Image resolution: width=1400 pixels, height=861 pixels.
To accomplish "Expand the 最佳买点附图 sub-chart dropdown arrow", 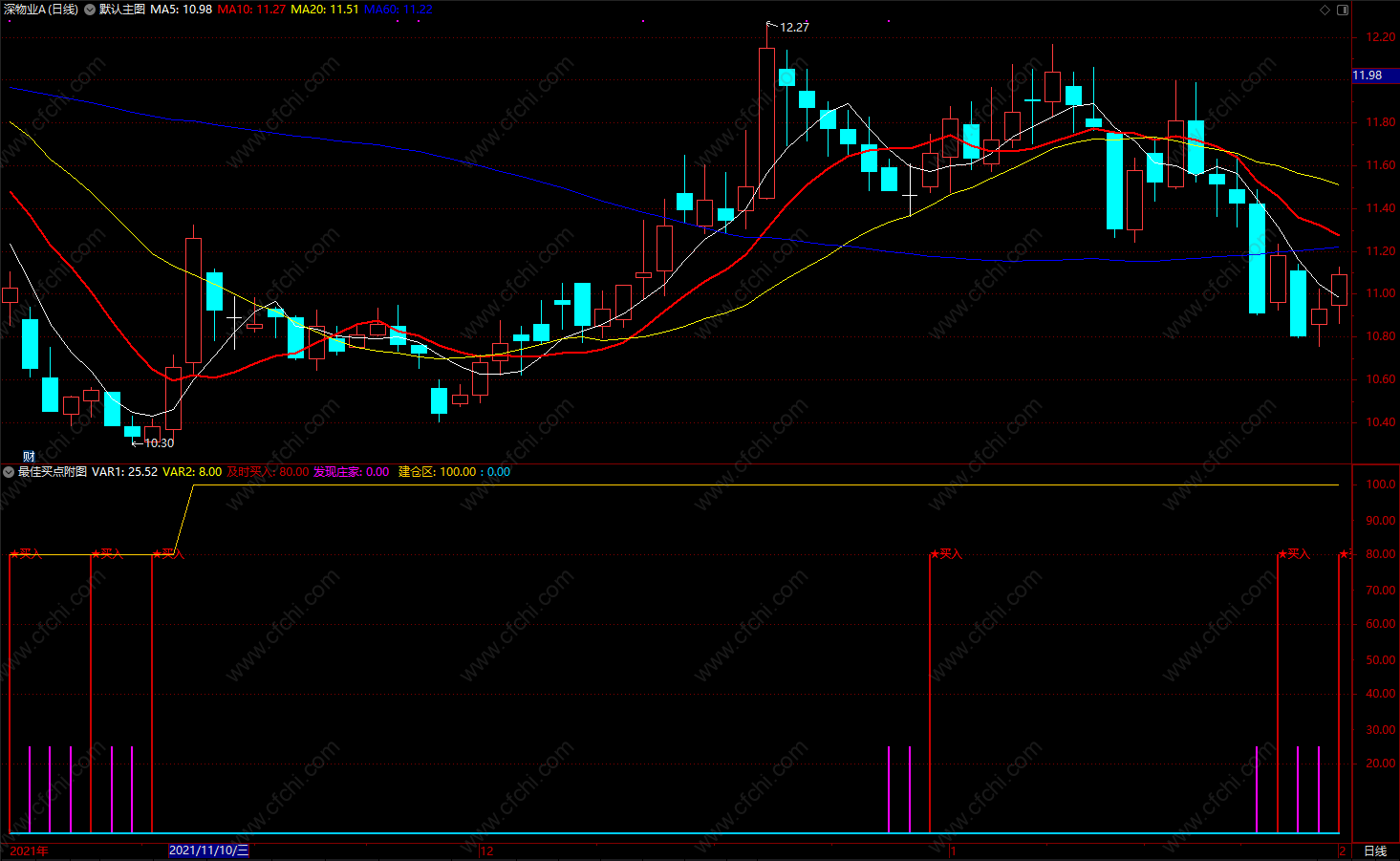I will point(9,472).
